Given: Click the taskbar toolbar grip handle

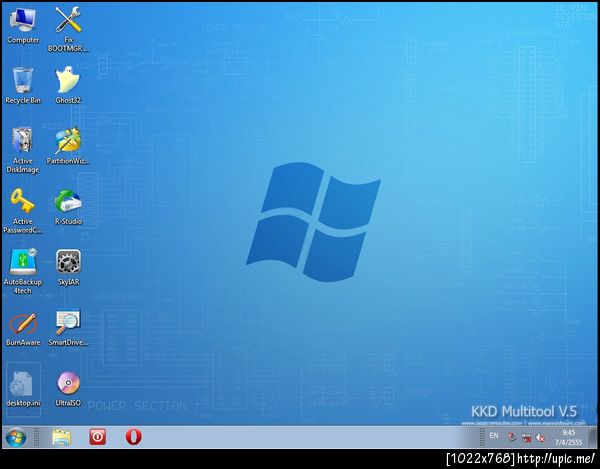Looking at the screenshot, I should pyautogui.click(x=37, y=437).
